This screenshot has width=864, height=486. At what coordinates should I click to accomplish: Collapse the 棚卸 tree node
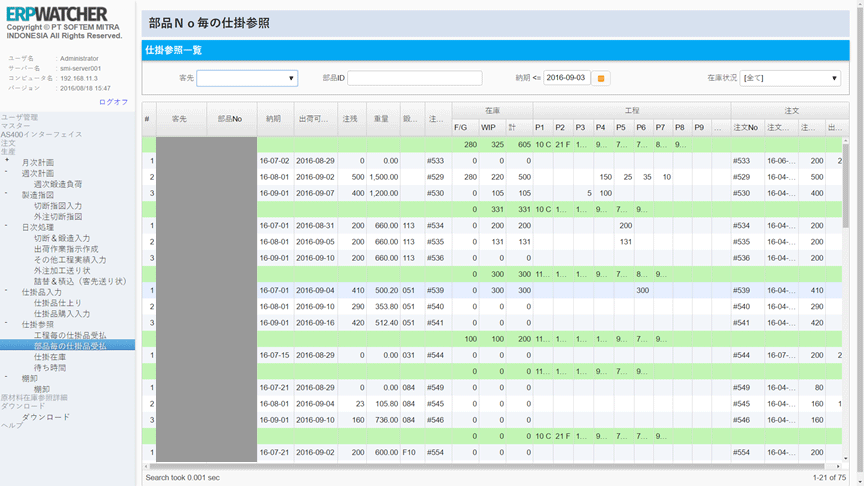(x=7, y=377)
